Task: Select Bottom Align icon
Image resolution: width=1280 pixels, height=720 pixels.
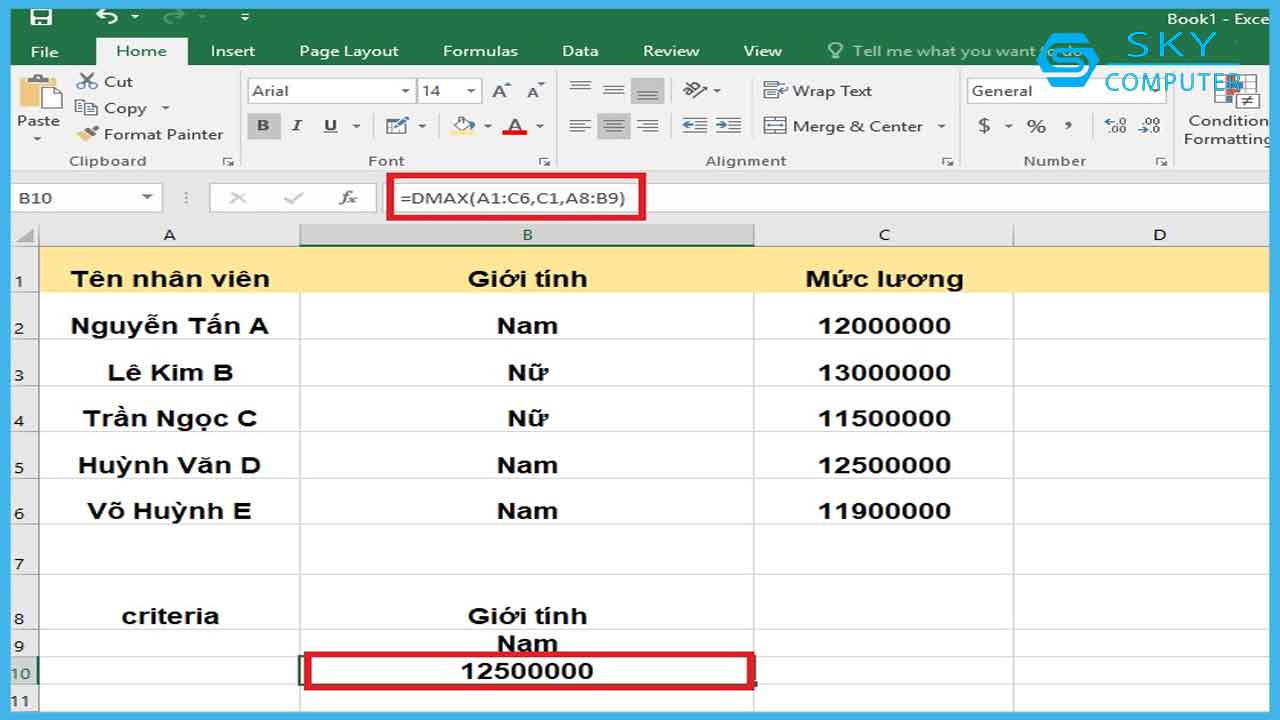Action: coord(648,91)
